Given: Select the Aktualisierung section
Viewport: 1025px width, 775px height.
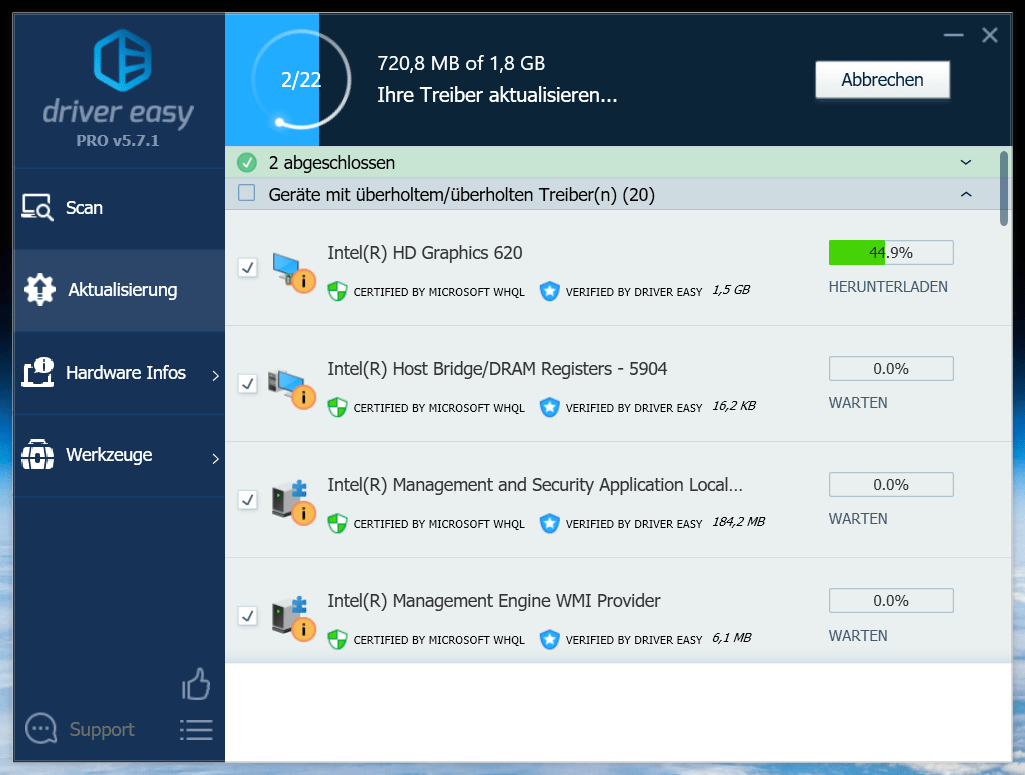Looking at the screenshot, I should pos(119,289).
